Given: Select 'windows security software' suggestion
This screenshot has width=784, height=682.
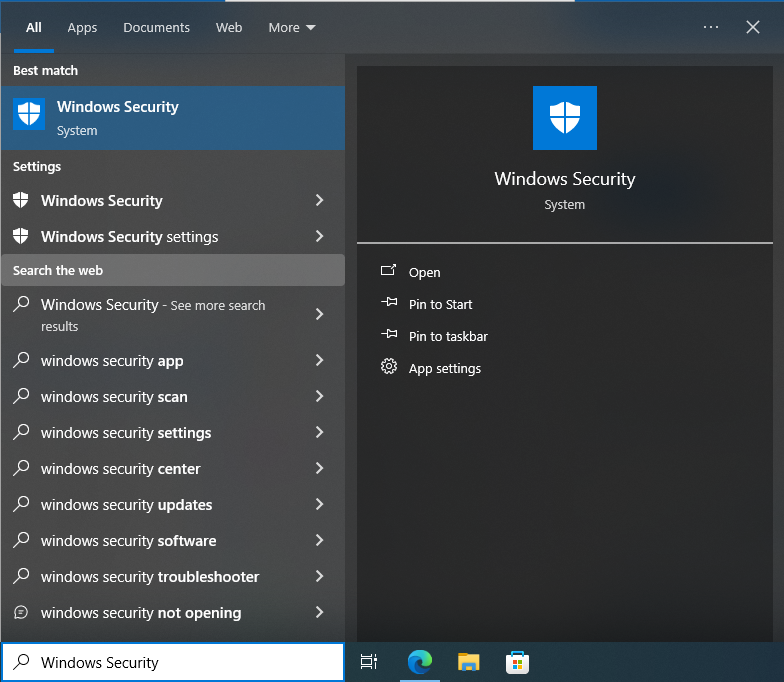Looking at the screenshot, I should tap(128, 540).
